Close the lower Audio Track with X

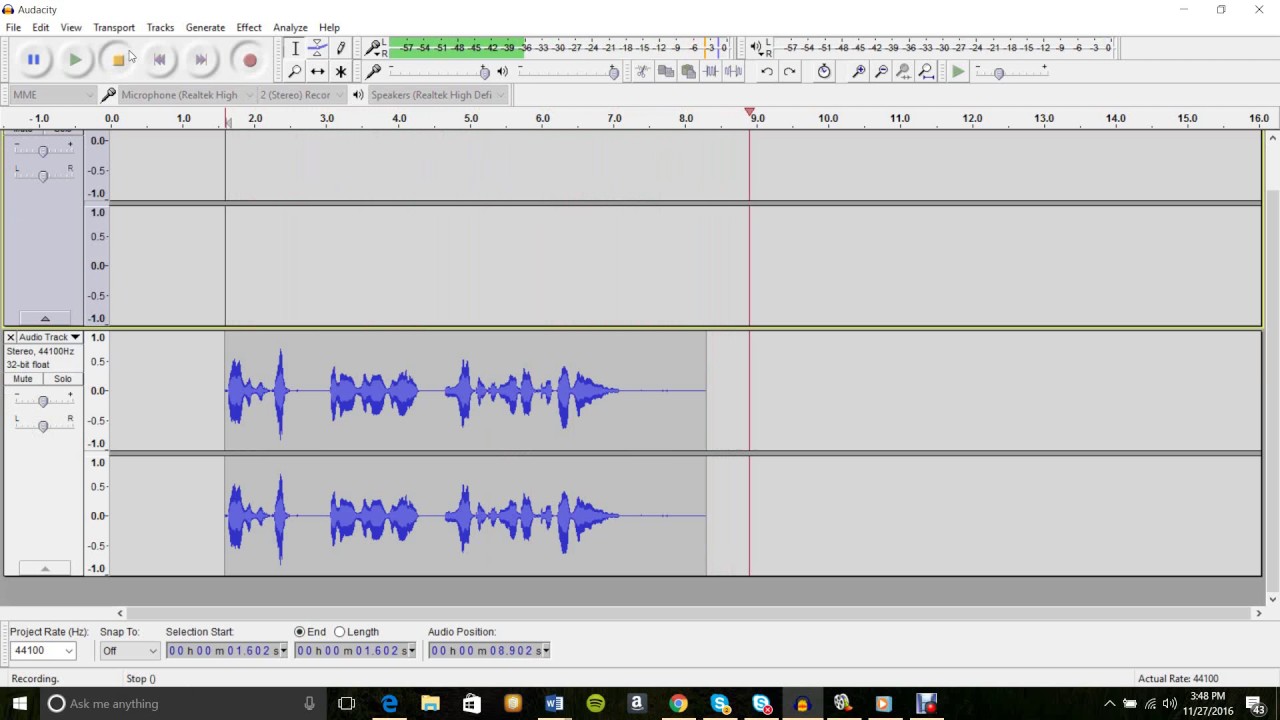[x=10, y=337]
